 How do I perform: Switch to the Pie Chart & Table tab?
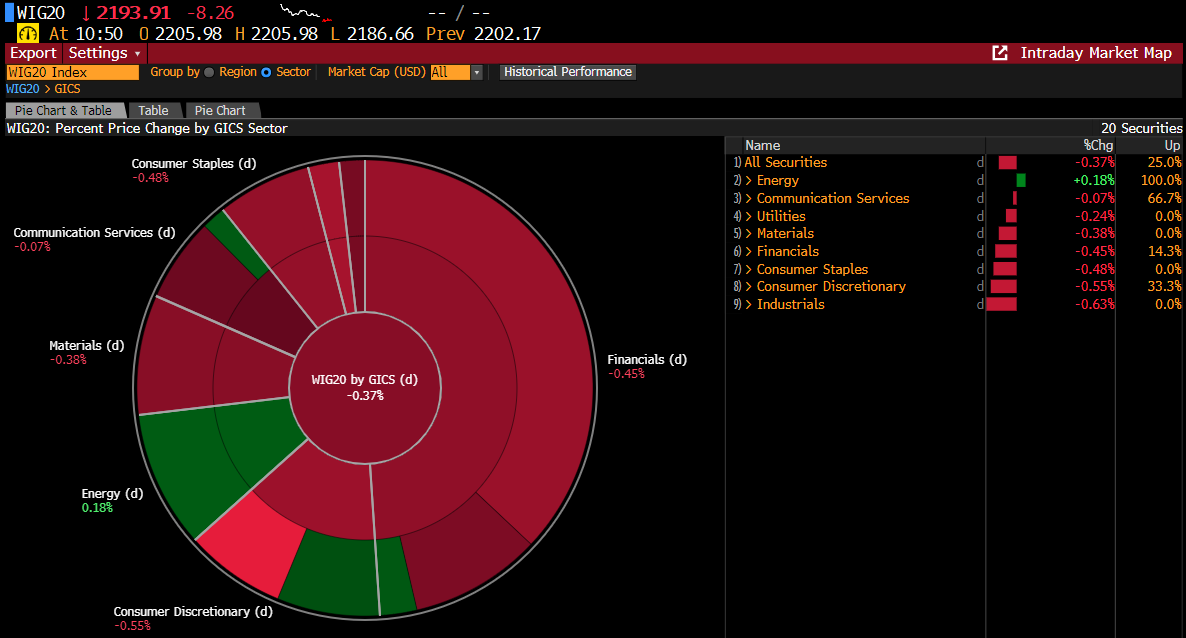[64, 110]
